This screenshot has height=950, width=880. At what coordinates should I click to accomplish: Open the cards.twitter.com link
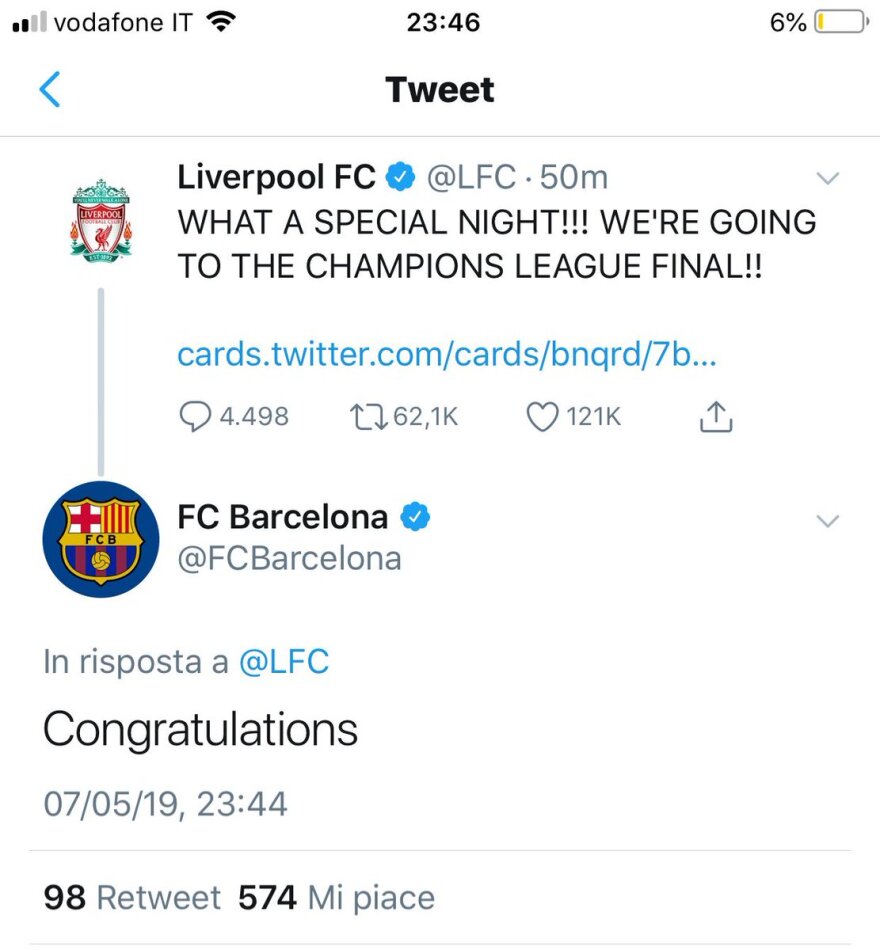point(445,355)
